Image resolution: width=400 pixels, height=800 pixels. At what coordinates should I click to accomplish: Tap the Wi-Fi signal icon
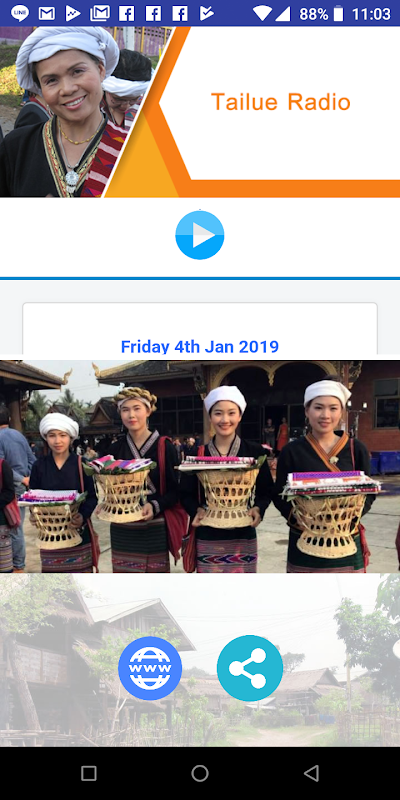(x=262, y=13)
